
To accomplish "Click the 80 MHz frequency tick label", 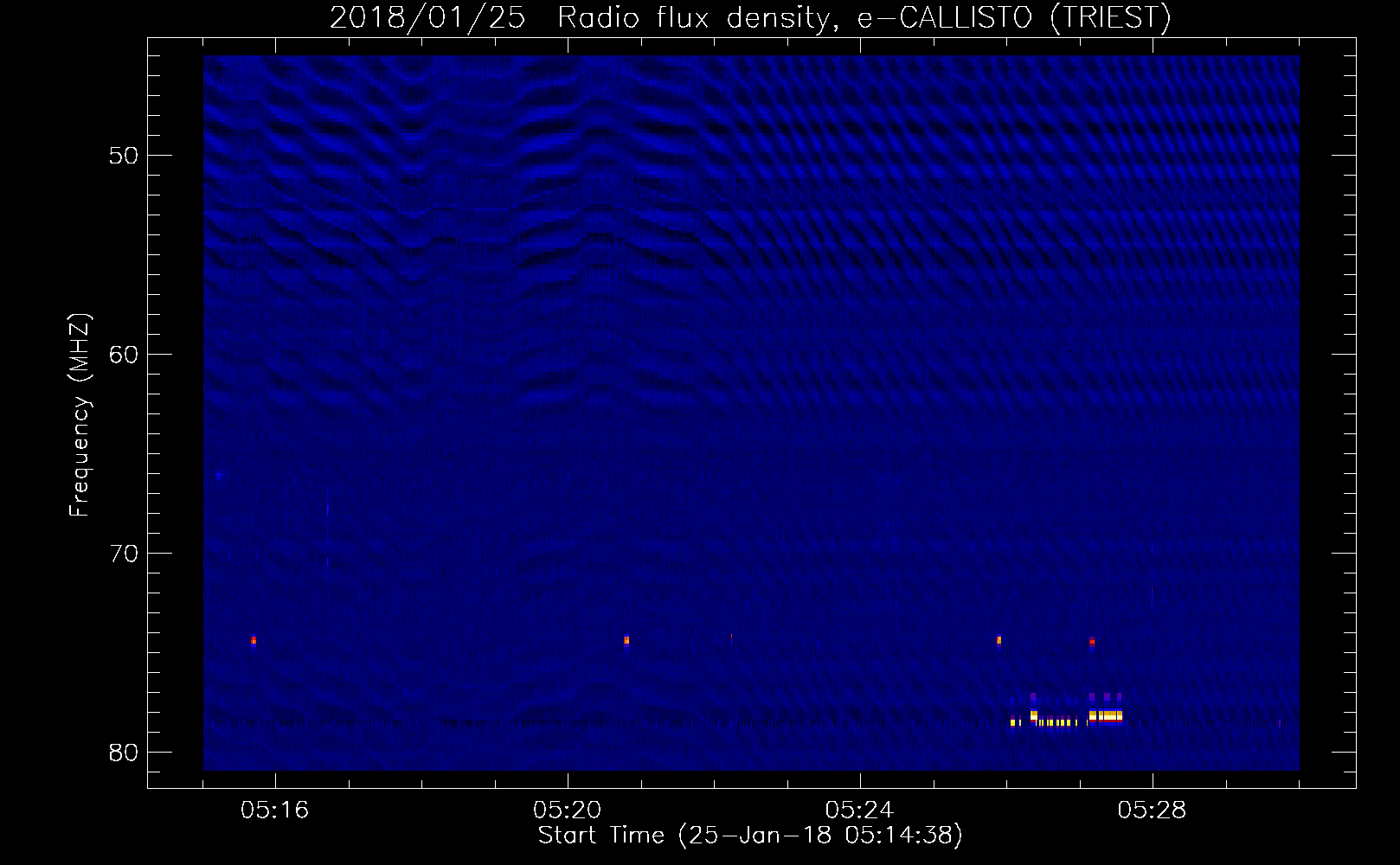I will coord(125,753).
